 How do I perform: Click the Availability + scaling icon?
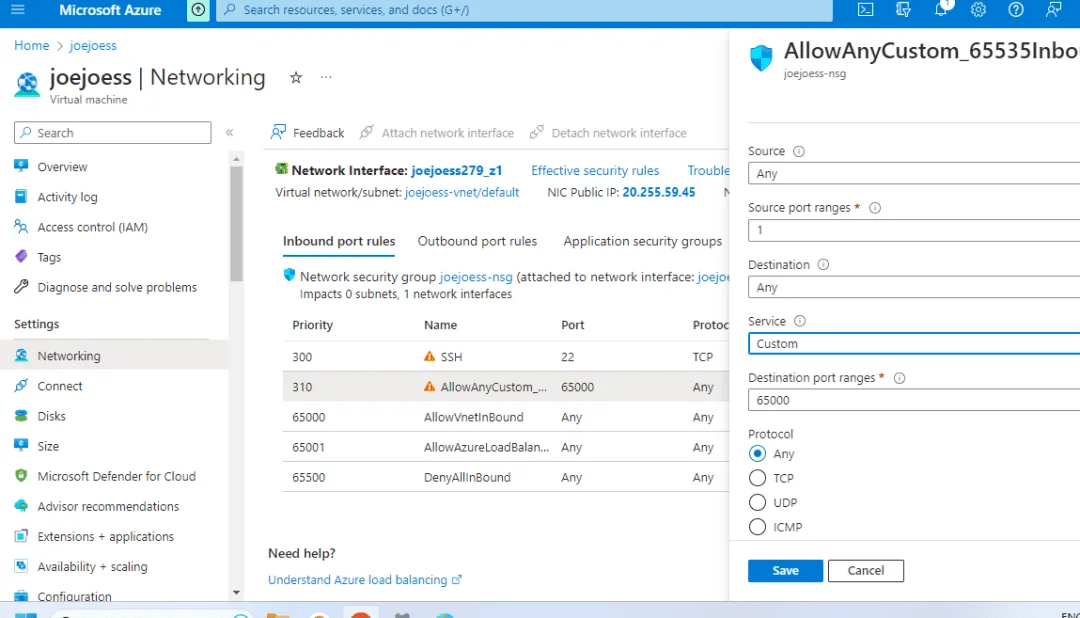click(21, 566)
